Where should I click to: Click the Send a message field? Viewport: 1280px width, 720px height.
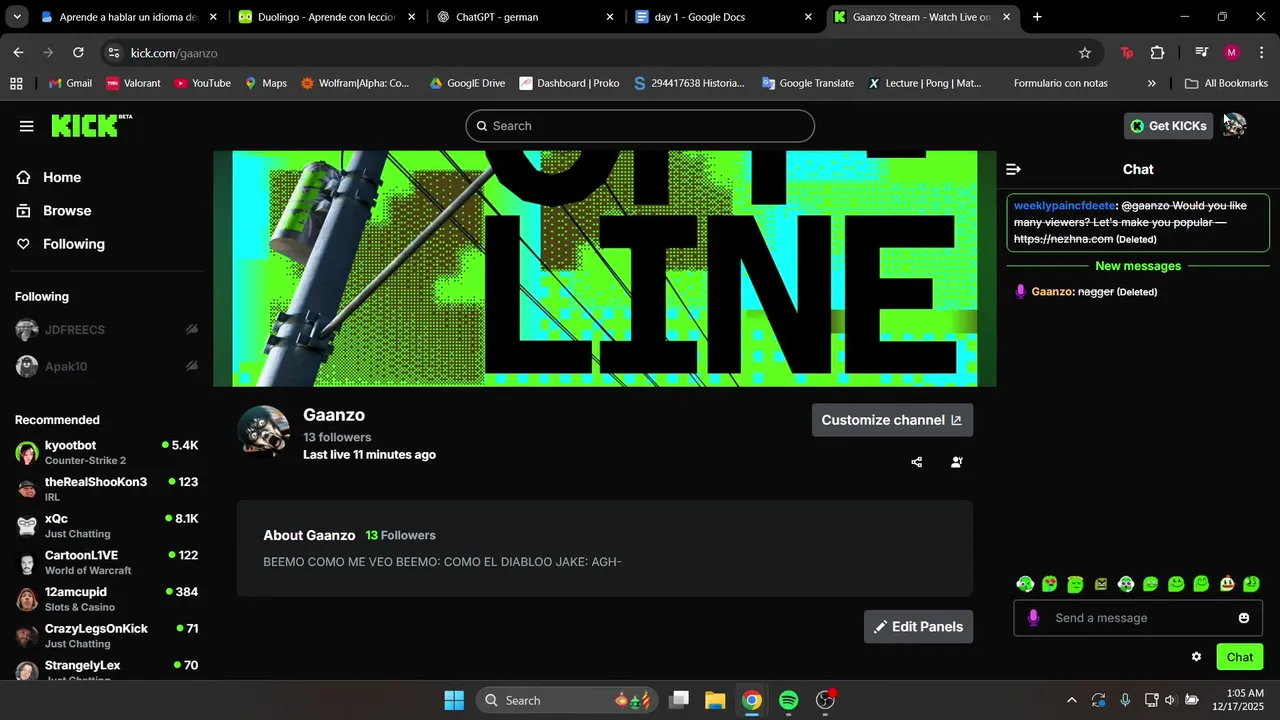click(x=1138, y=618)
